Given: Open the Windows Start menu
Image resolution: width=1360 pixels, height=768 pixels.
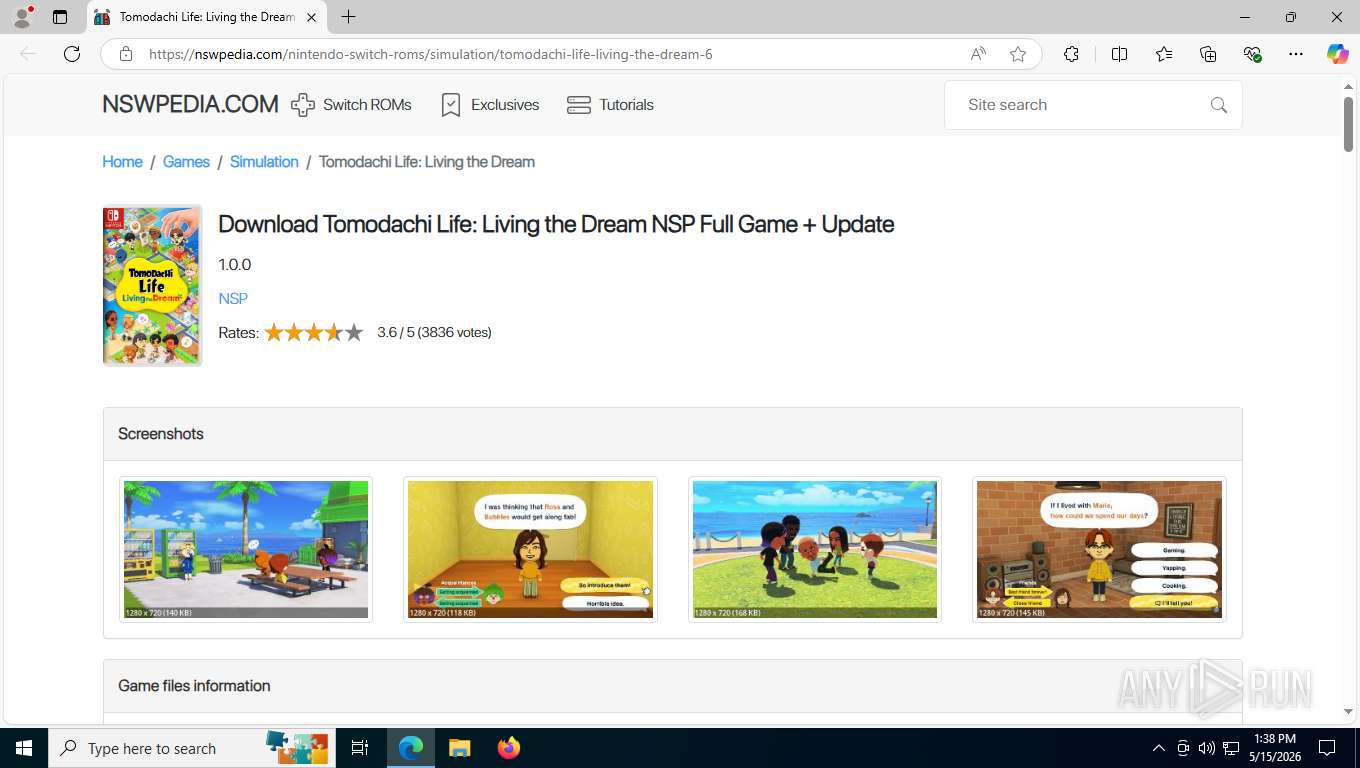Looking at the screenshot, I should pyautogui.click(x=23, y=748).
